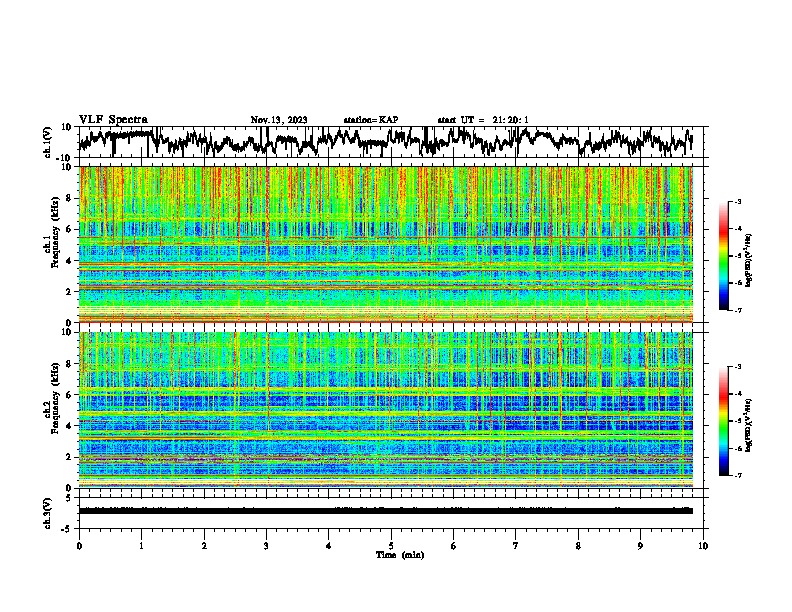792x612 pixels.
Task: Click the ch.2 color scale bar
Action: point(724,421)
